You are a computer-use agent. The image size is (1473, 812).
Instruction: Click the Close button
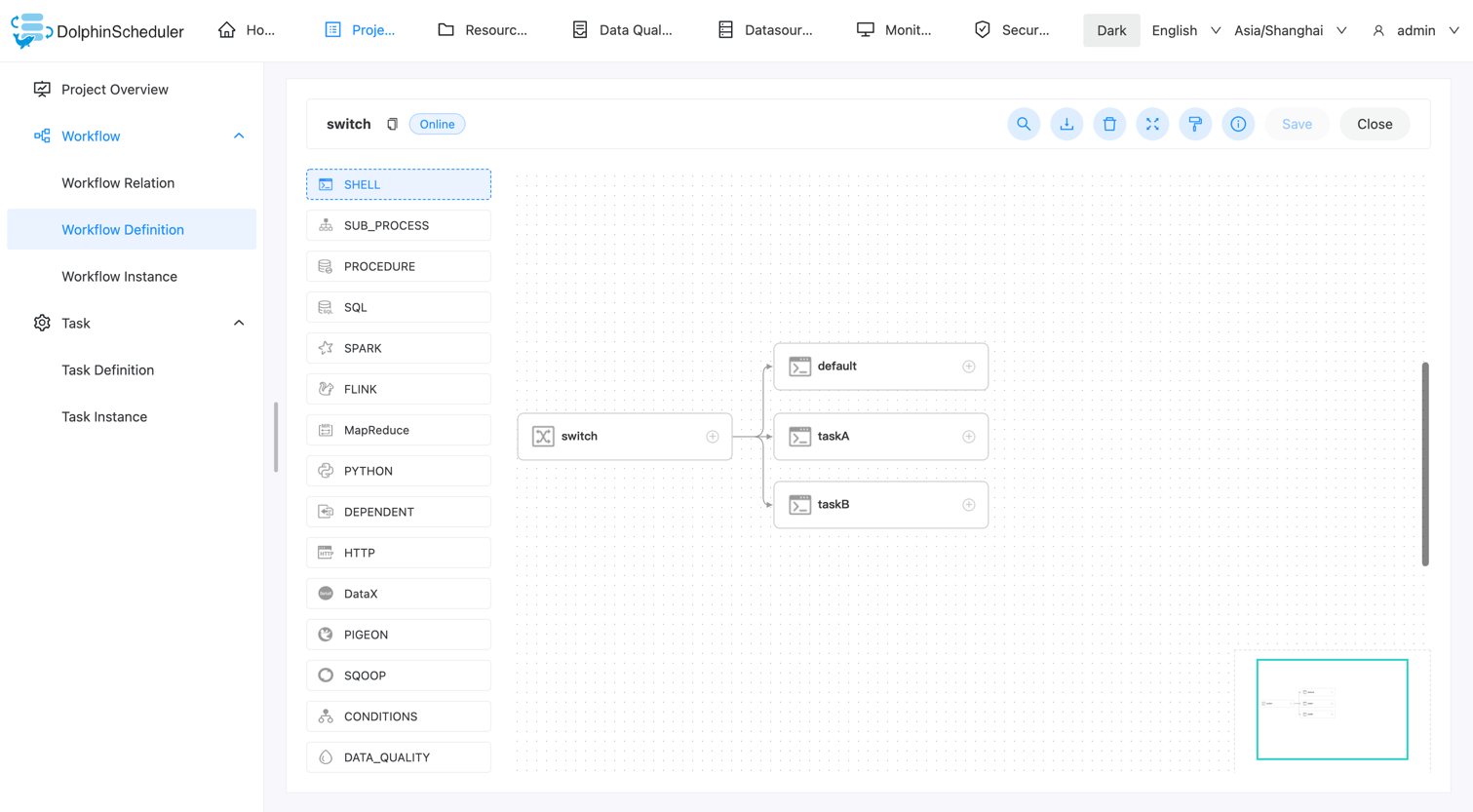click(x=1374, y=124)
